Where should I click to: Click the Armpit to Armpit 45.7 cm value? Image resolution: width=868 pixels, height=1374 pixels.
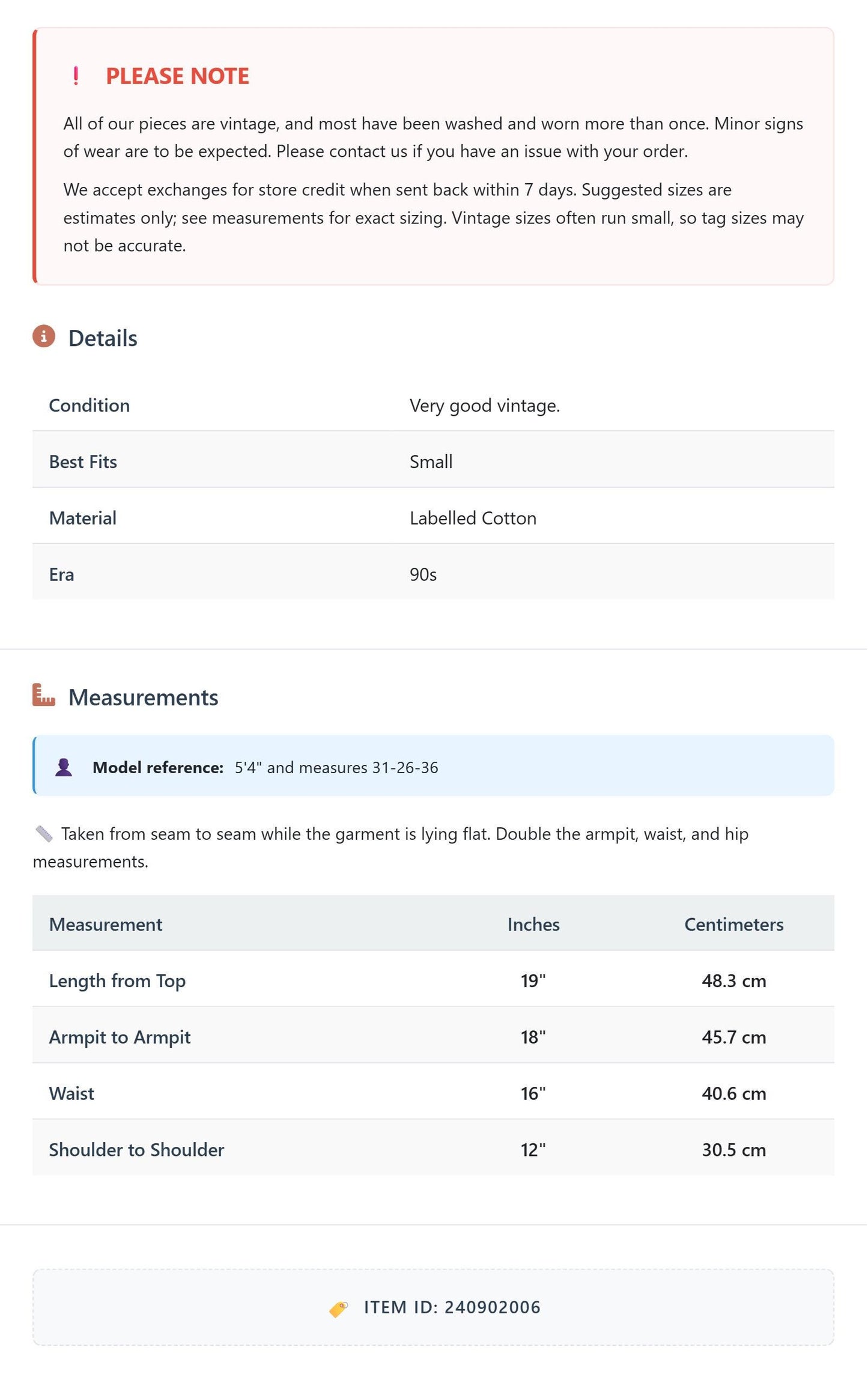pos(734,1038)
